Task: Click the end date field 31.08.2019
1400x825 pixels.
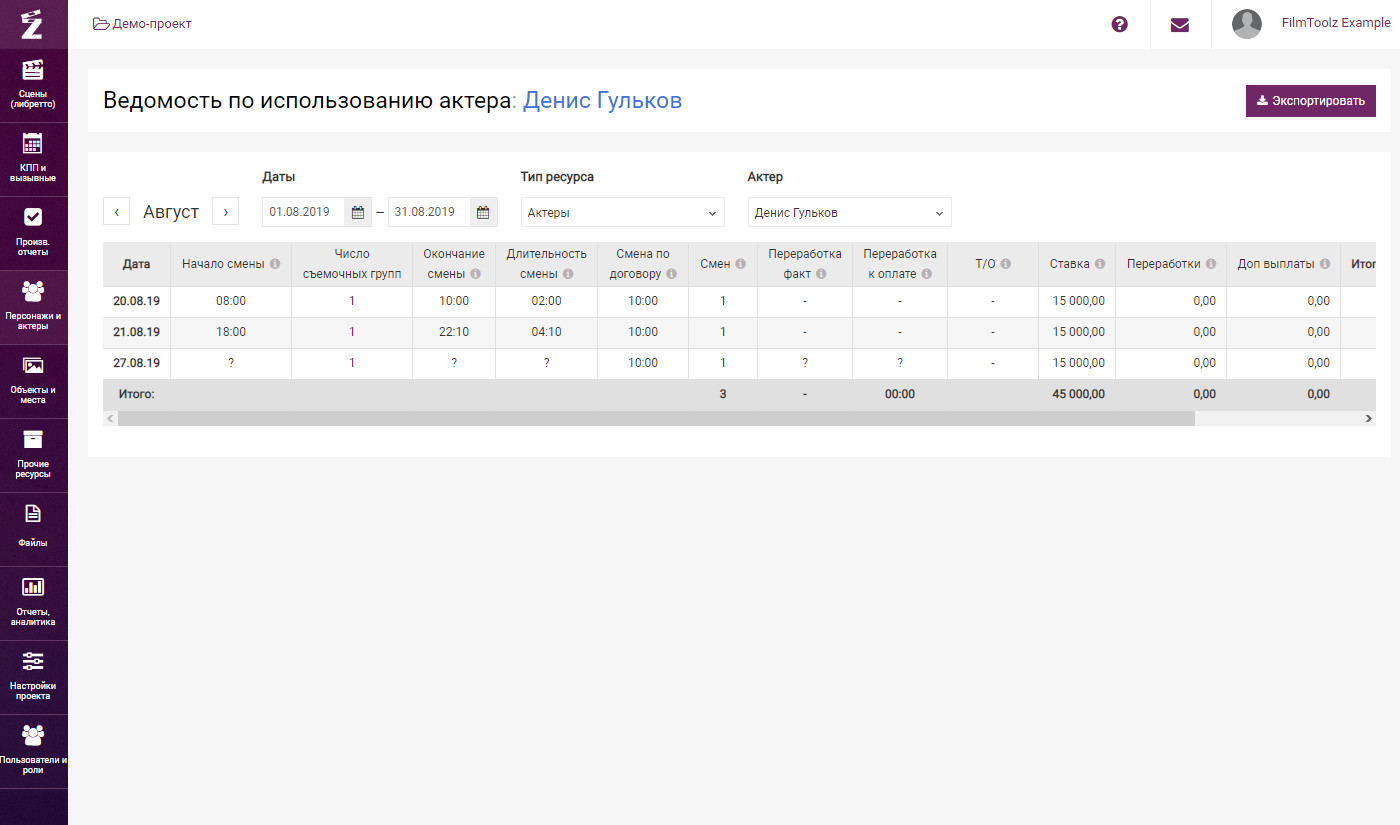Action: 429,212
